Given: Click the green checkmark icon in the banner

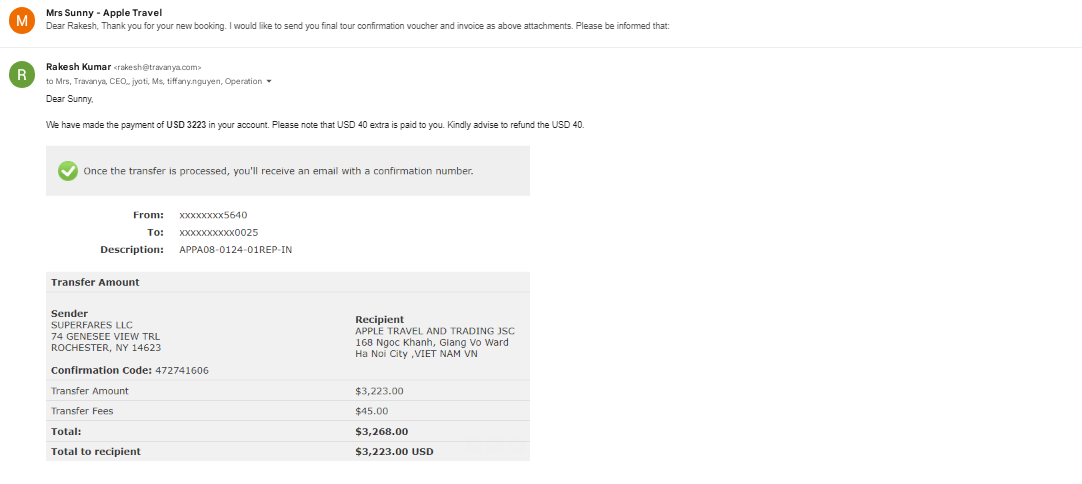Looking at the screenshot, I should (x=68, y=171).
